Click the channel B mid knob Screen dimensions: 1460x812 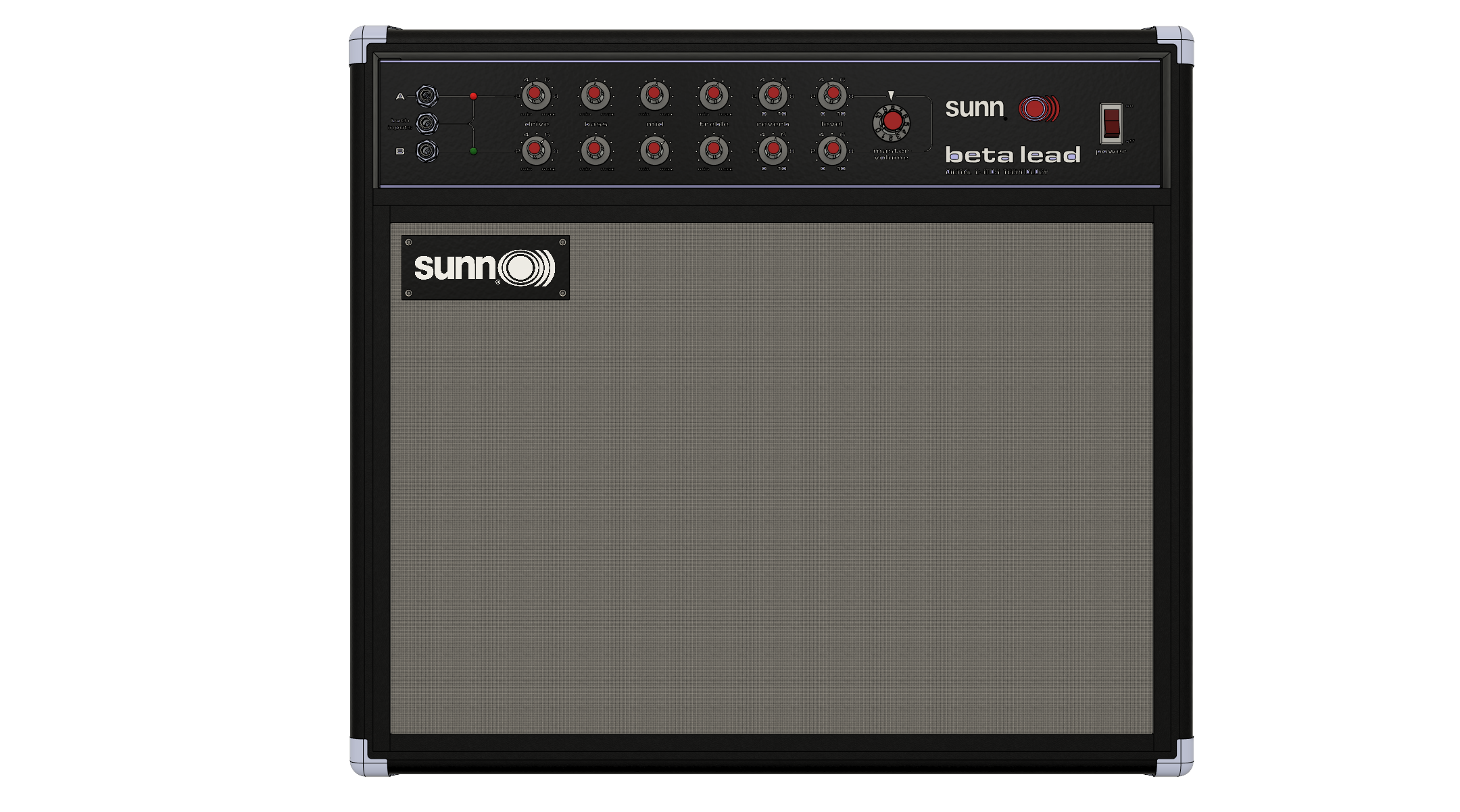click(654, 150)
